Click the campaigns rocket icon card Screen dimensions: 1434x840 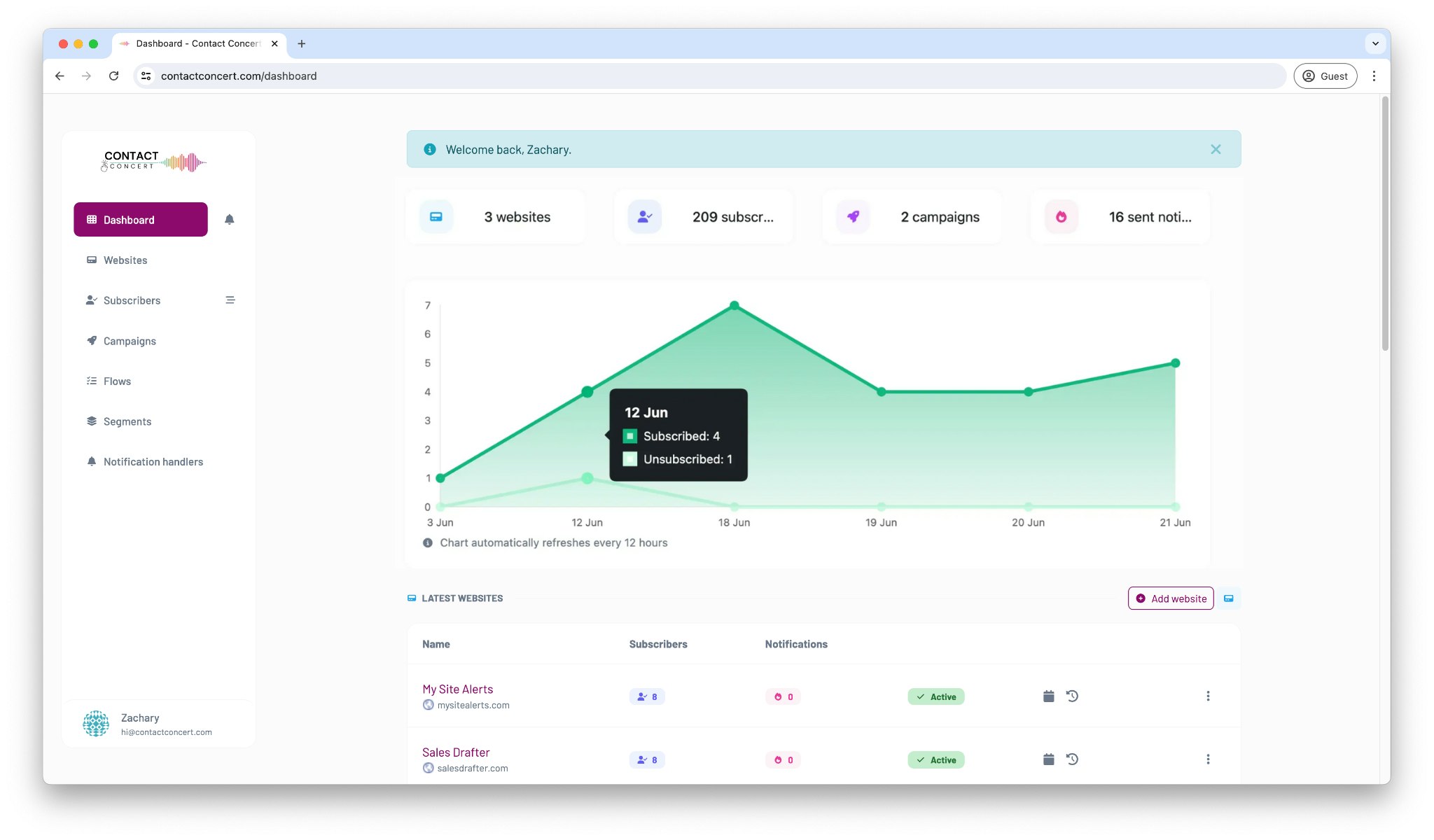pyautogui.click(x=853, y=217)
